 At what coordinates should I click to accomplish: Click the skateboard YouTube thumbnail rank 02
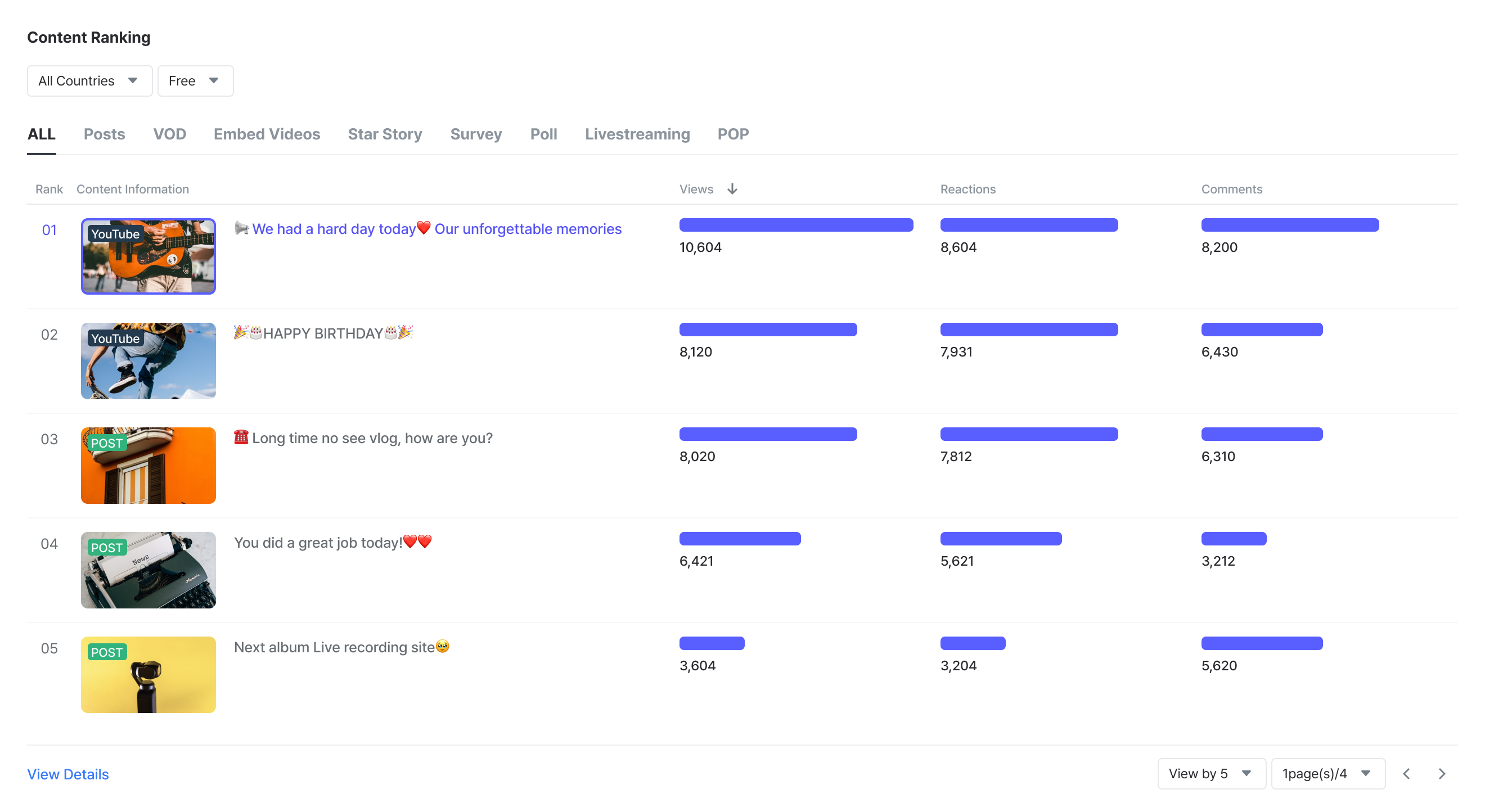148,361
